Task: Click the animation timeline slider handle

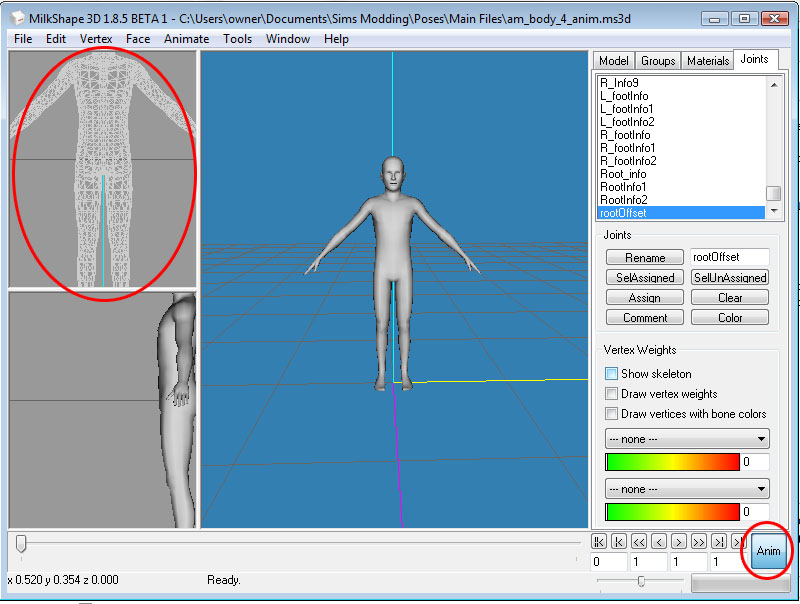Action: click(21, 543)
